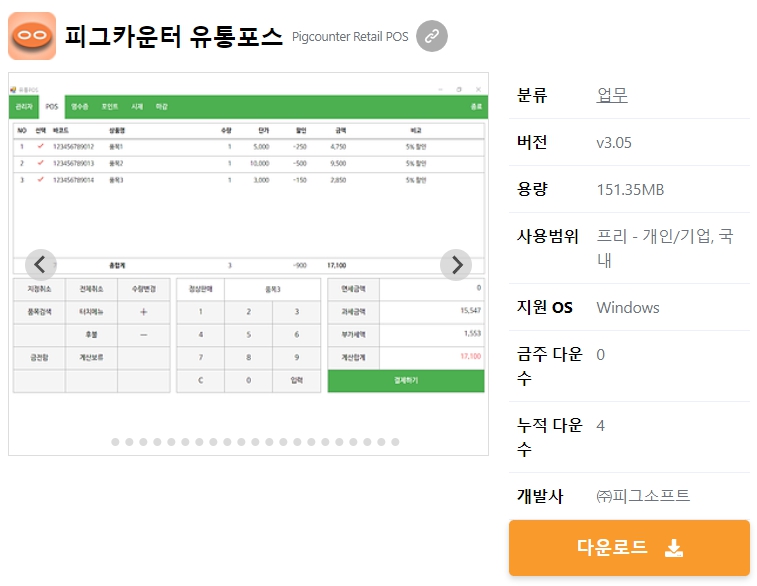Select the 누적 다운수 label
This screenshot has height=586, width=757.
click(x=549, y=437)
